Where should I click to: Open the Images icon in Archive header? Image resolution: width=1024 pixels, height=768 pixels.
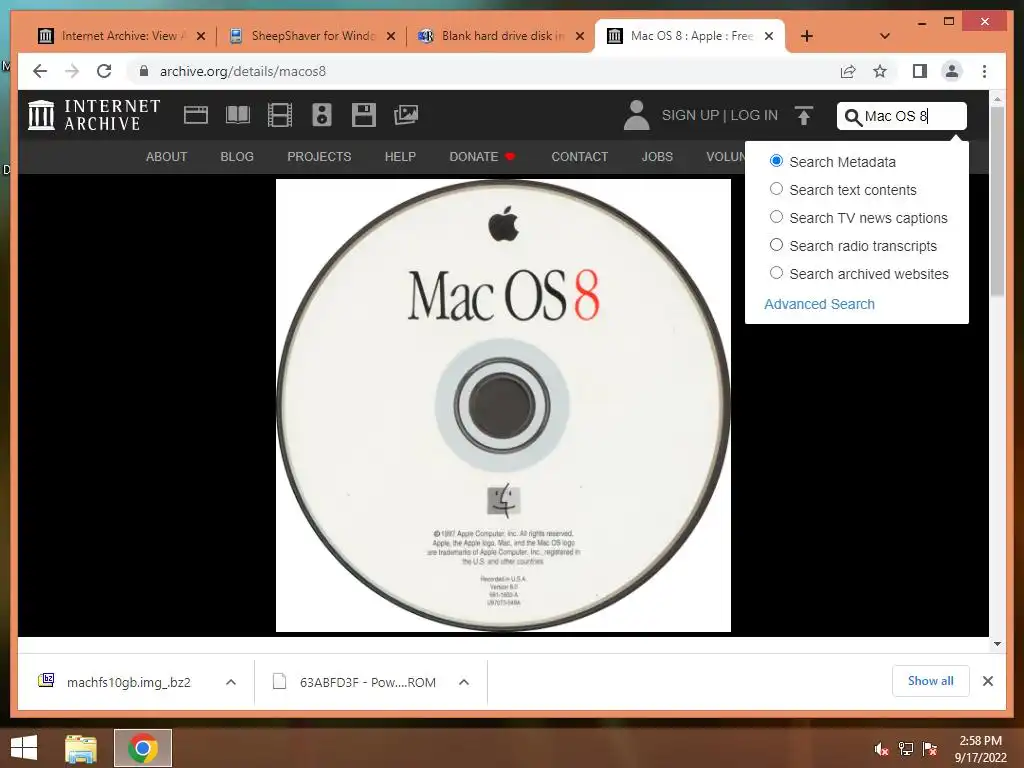[x=406, y=115]
